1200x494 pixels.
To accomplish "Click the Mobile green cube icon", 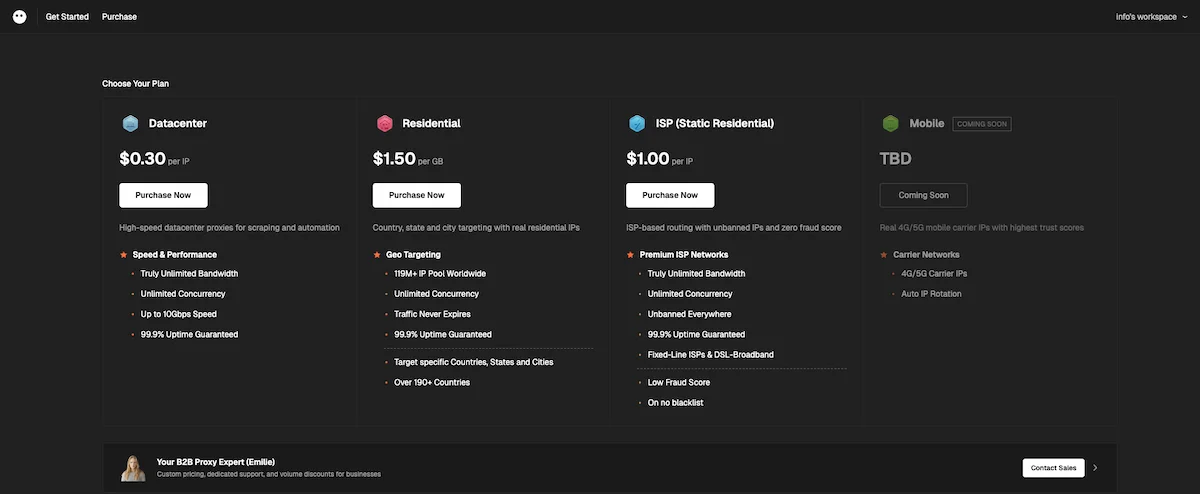I will (890, 124).
